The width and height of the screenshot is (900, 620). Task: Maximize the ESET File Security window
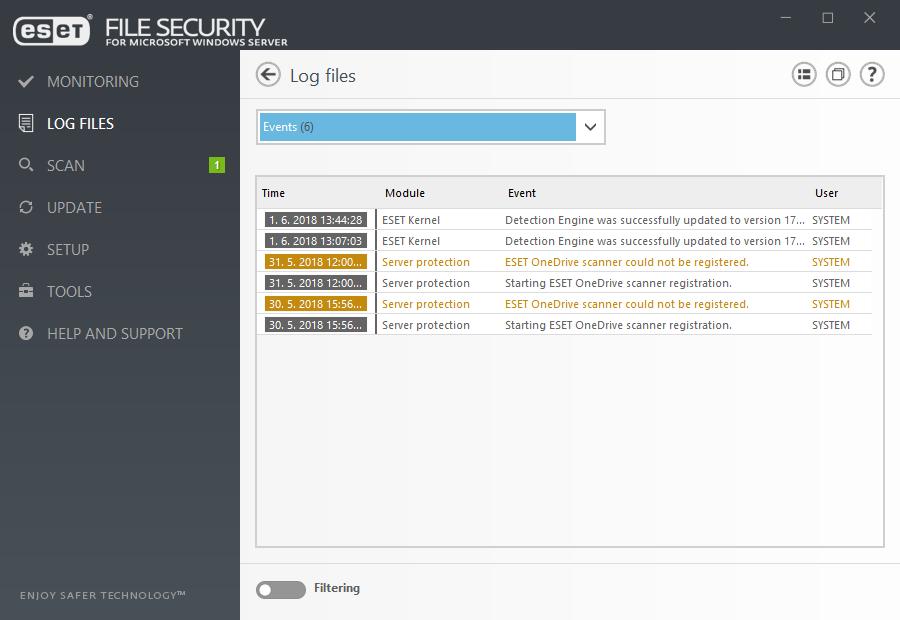click(828, 18)
